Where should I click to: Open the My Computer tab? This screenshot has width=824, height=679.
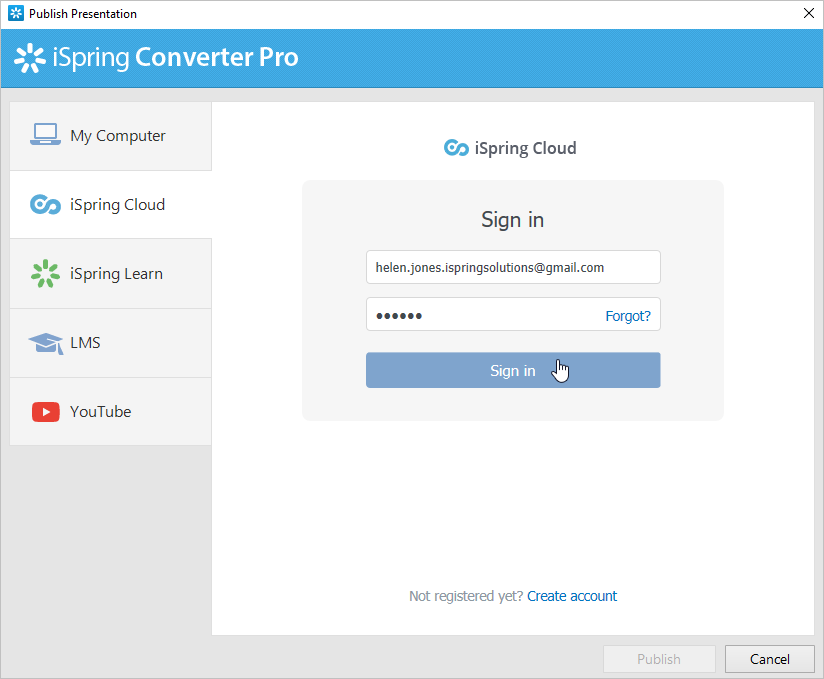[x=111, y=136]
